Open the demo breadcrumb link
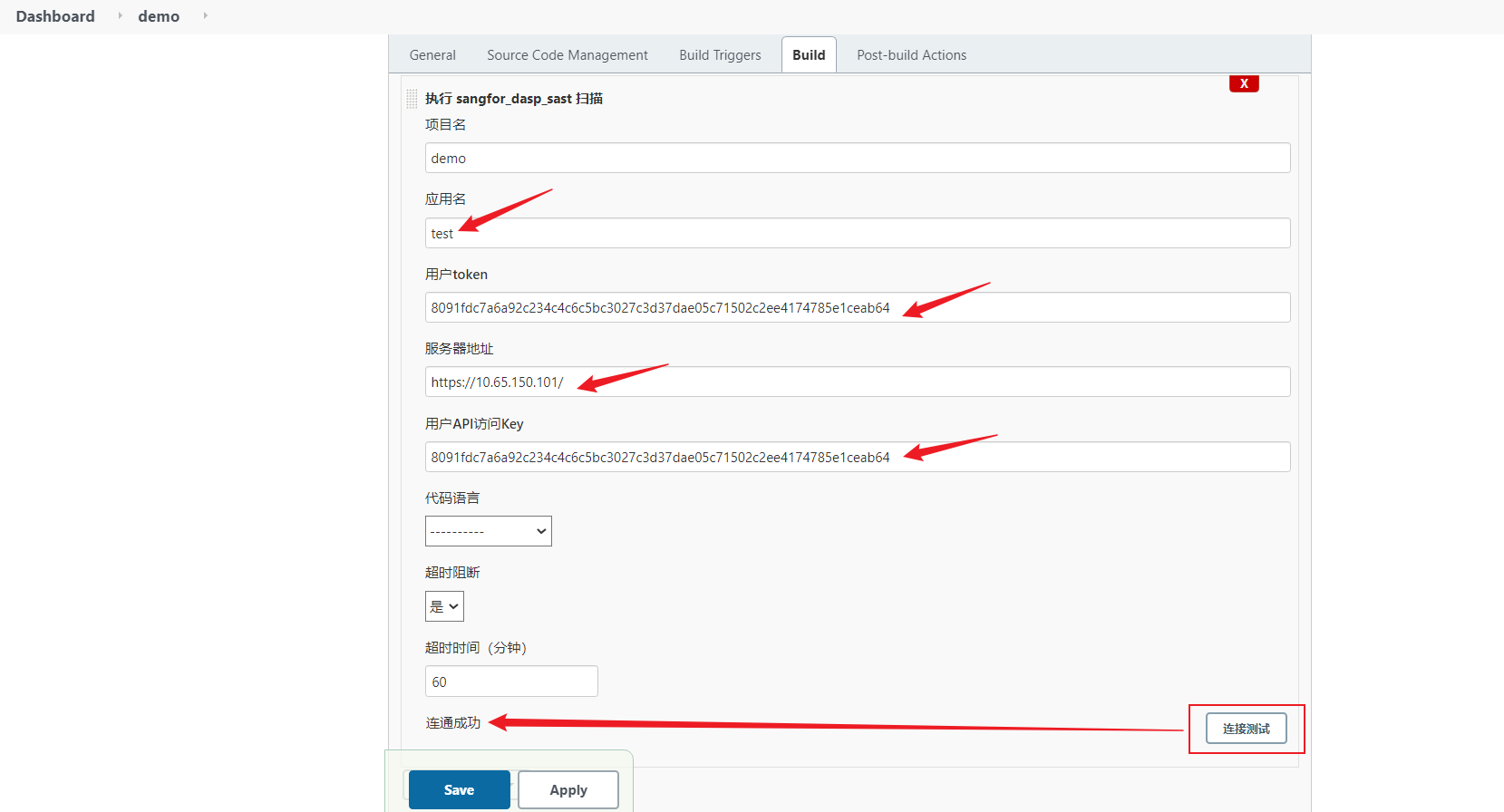Screen dimensions: 1504x812 point(159,16)
